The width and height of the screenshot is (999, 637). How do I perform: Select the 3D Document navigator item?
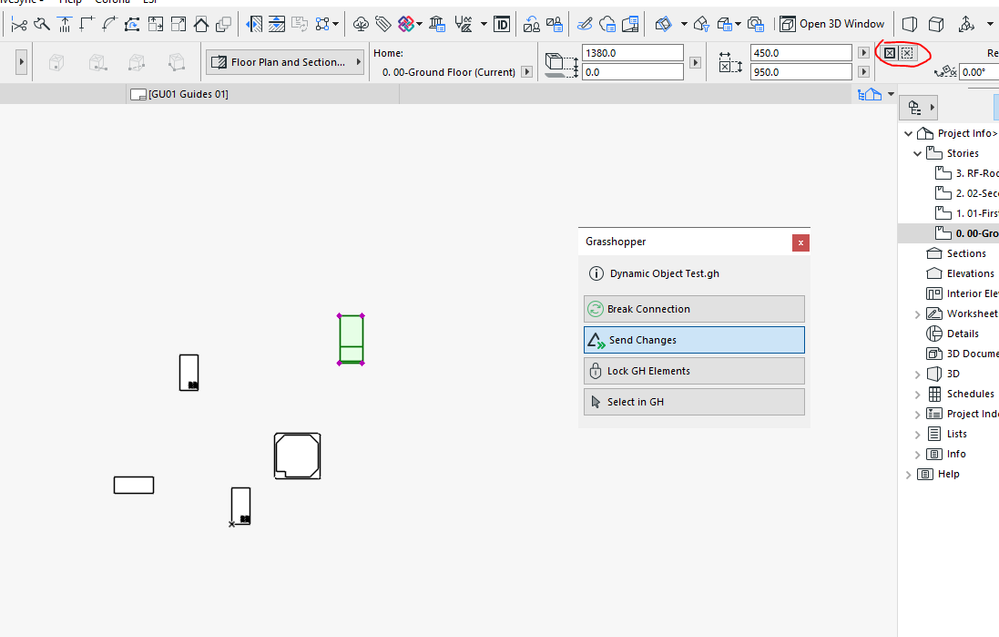tap(962, 354)
